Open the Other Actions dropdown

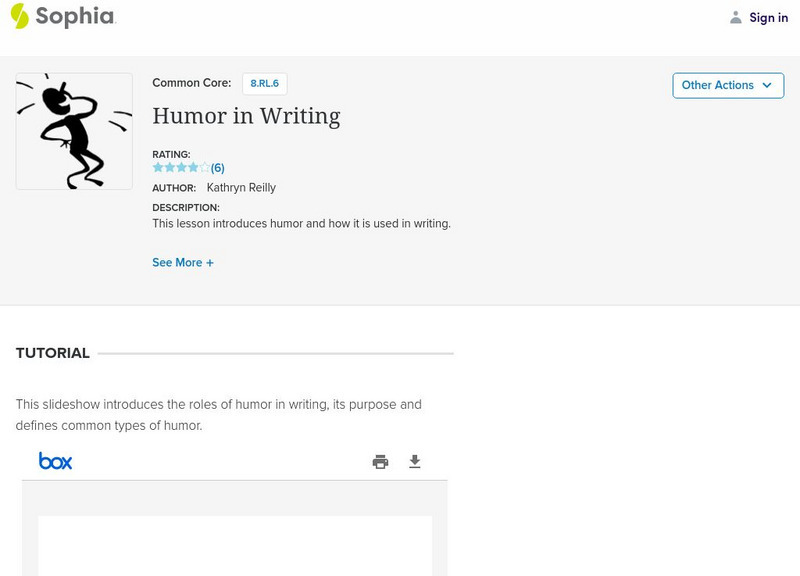pos(728,86)
